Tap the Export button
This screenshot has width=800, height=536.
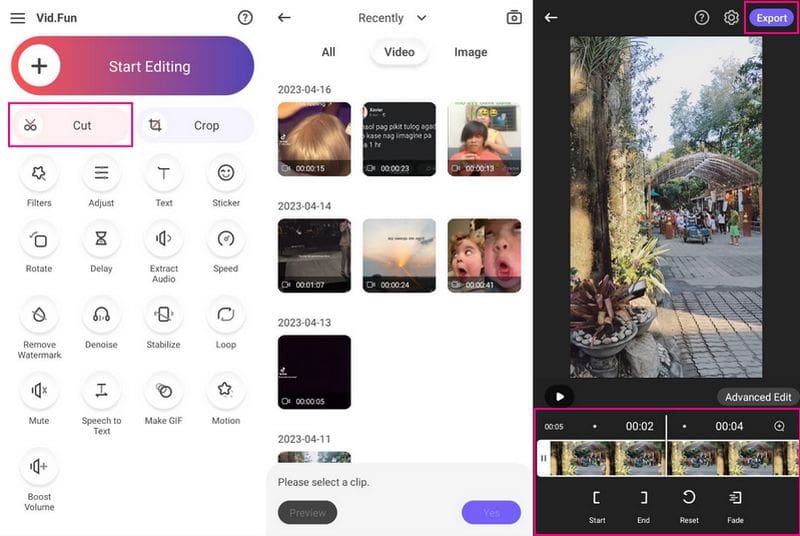pos(771,18)
